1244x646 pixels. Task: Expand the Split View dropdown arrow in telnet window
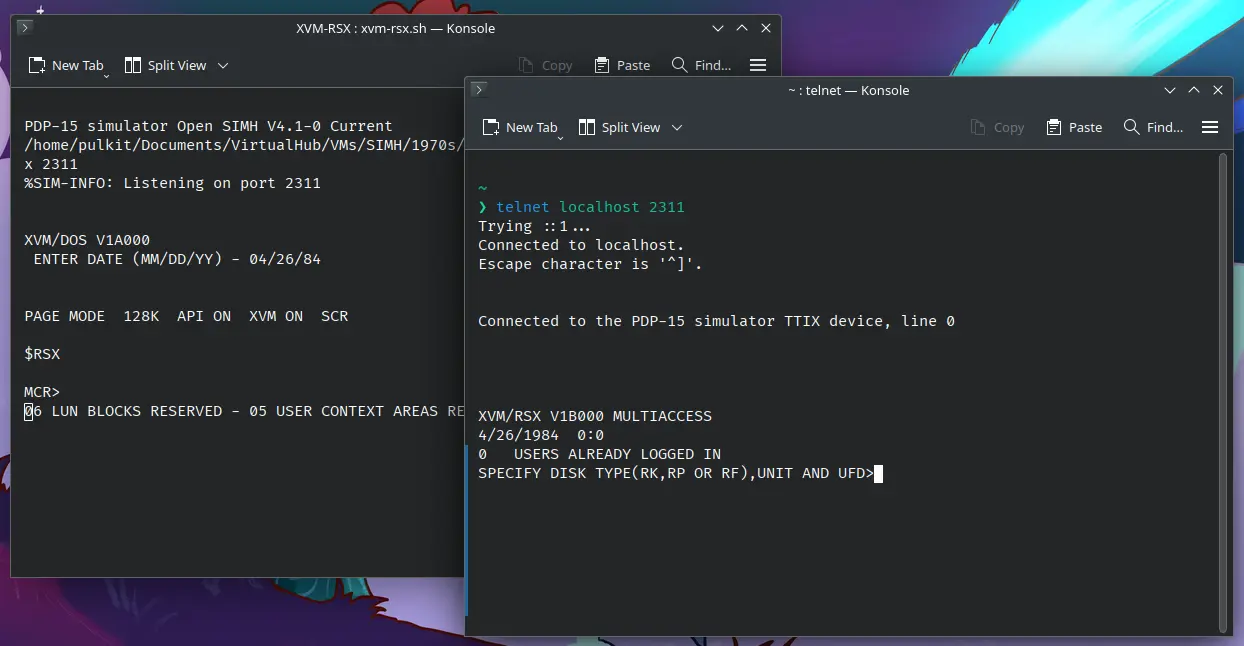(679, 128)
